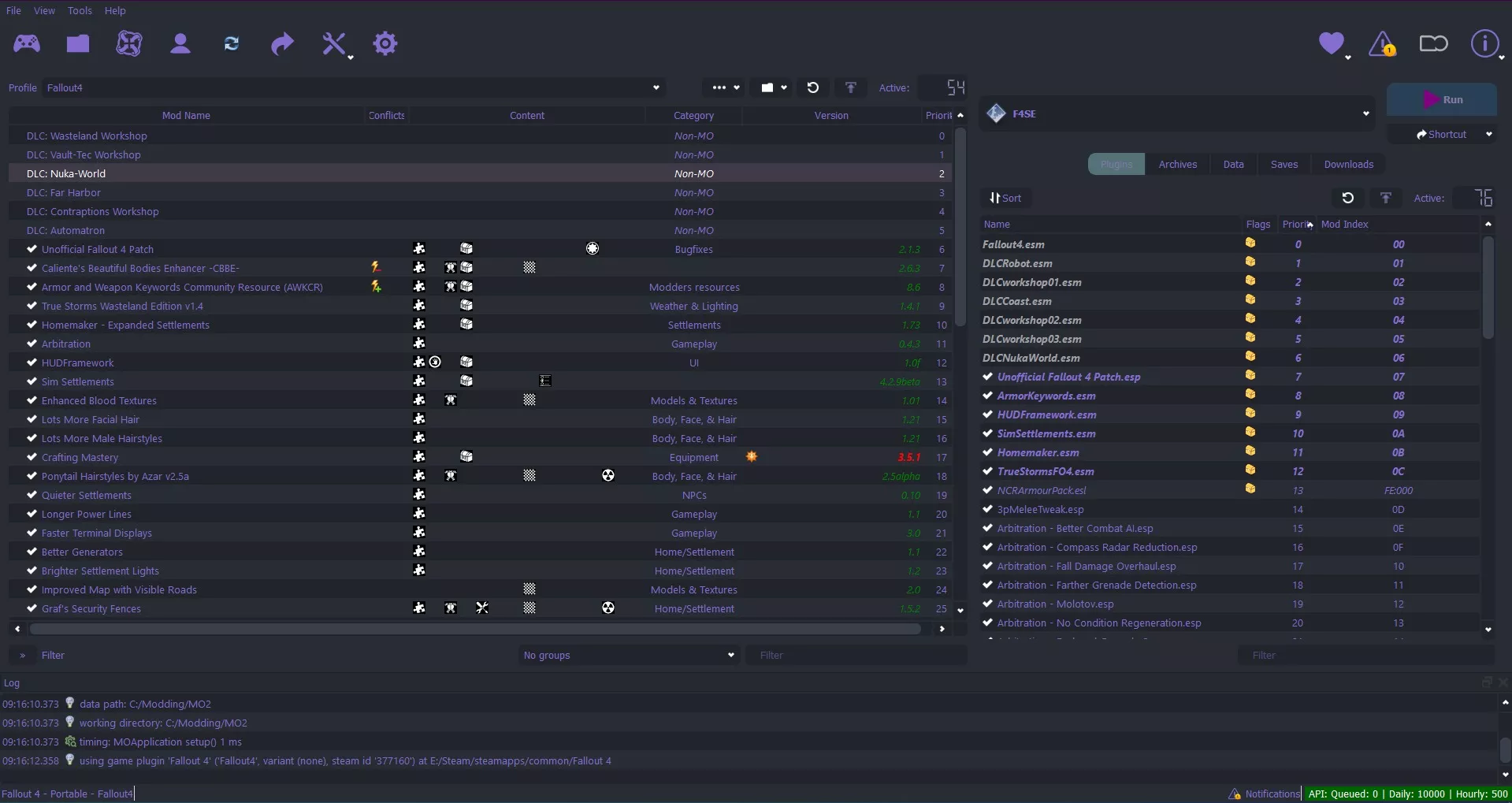Uncheck True Storms Wasteland Edition mod
Viewport: 1512px width, 803px height.
32,305
